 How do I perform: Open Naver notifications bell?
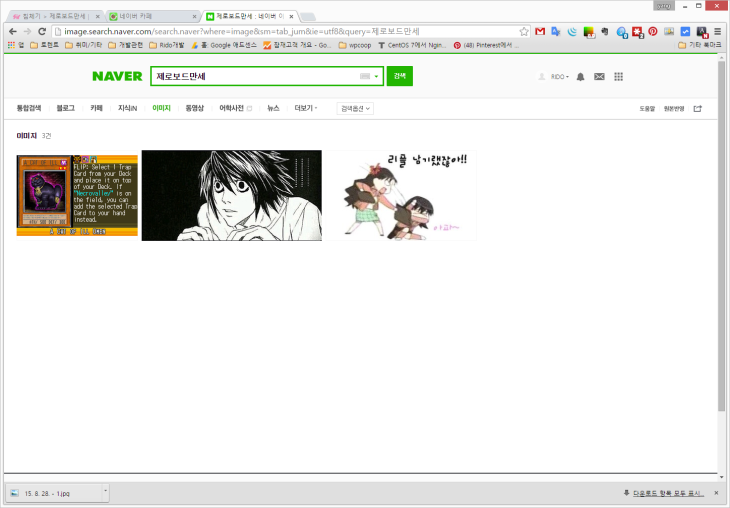click(x=580, y=77)
